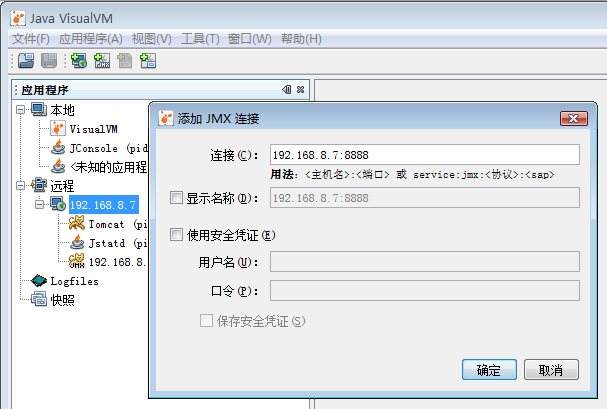Viewport: 607px width, 409px height.
Task: Click the 连接 input field
Action: 425,155
